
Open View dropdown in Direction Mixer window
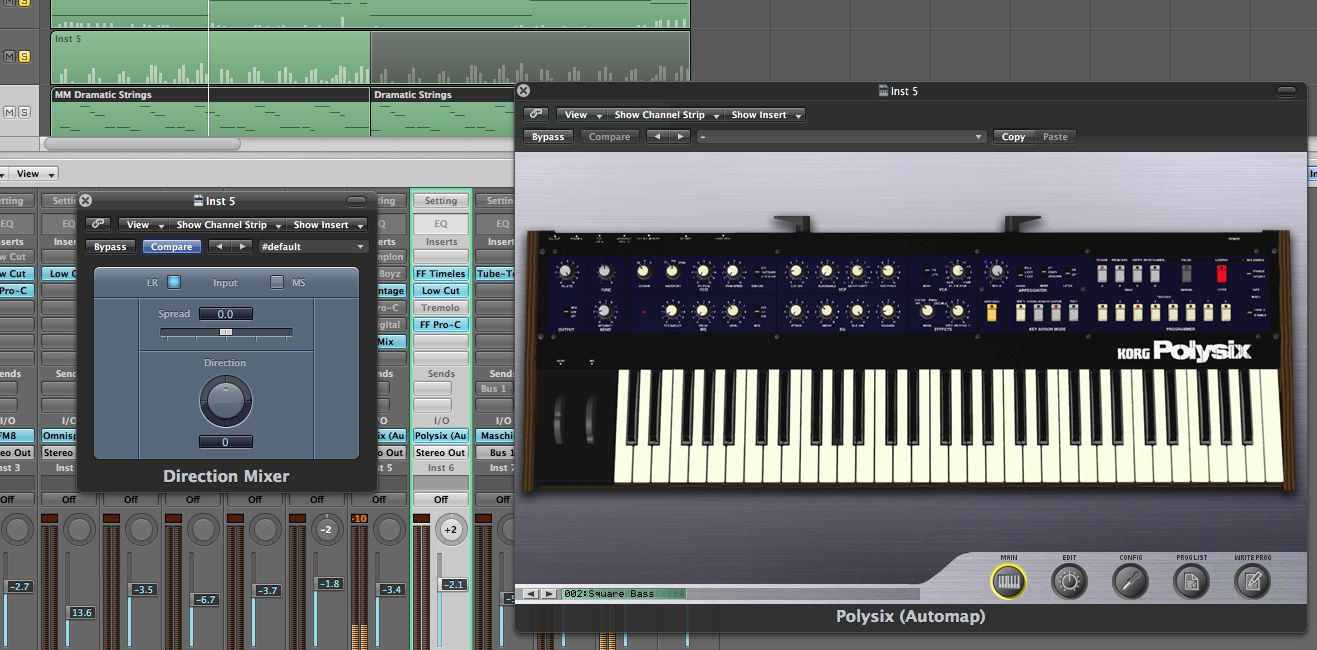click(144, 225)
